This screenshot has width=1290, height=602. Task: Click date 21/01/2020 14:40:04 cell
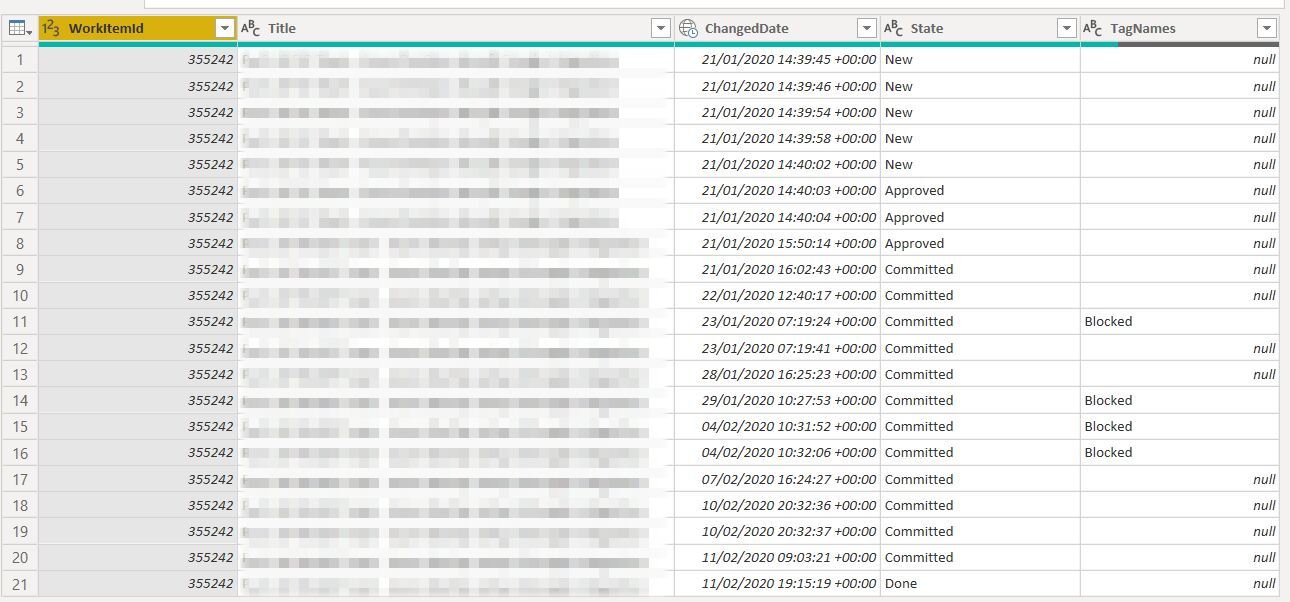[778, 217]
